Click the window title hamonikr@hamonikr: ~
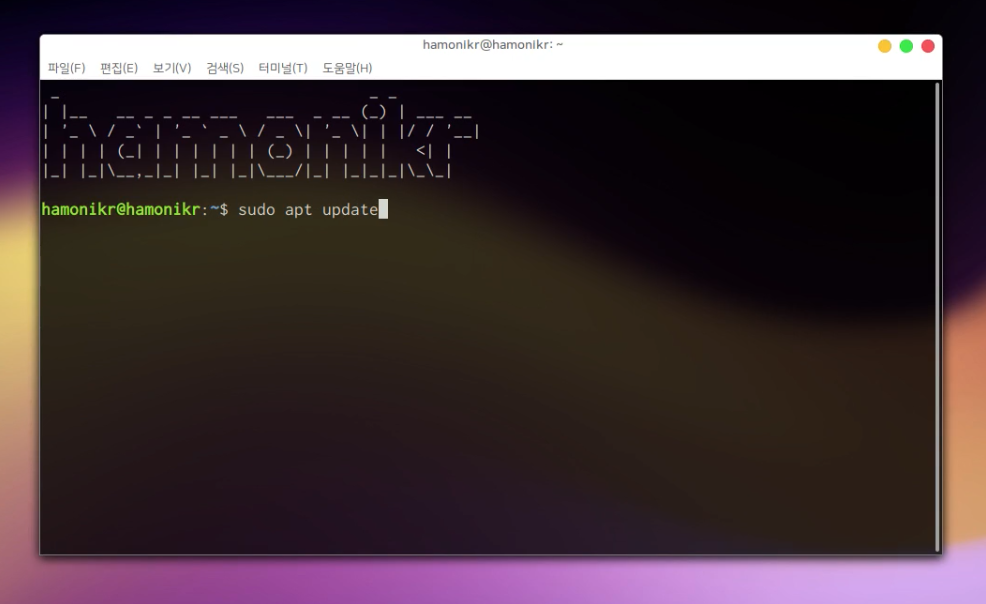Viewport: 986px width, 604px height. pos(493,45)
